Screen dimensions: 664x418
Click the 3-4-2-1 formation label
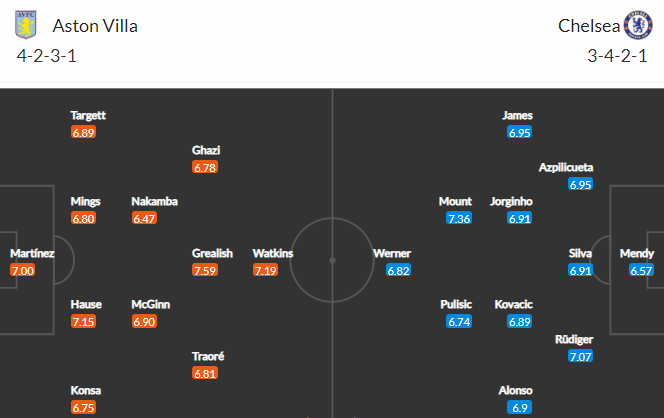pyautogui.click(x=617, y=56)
